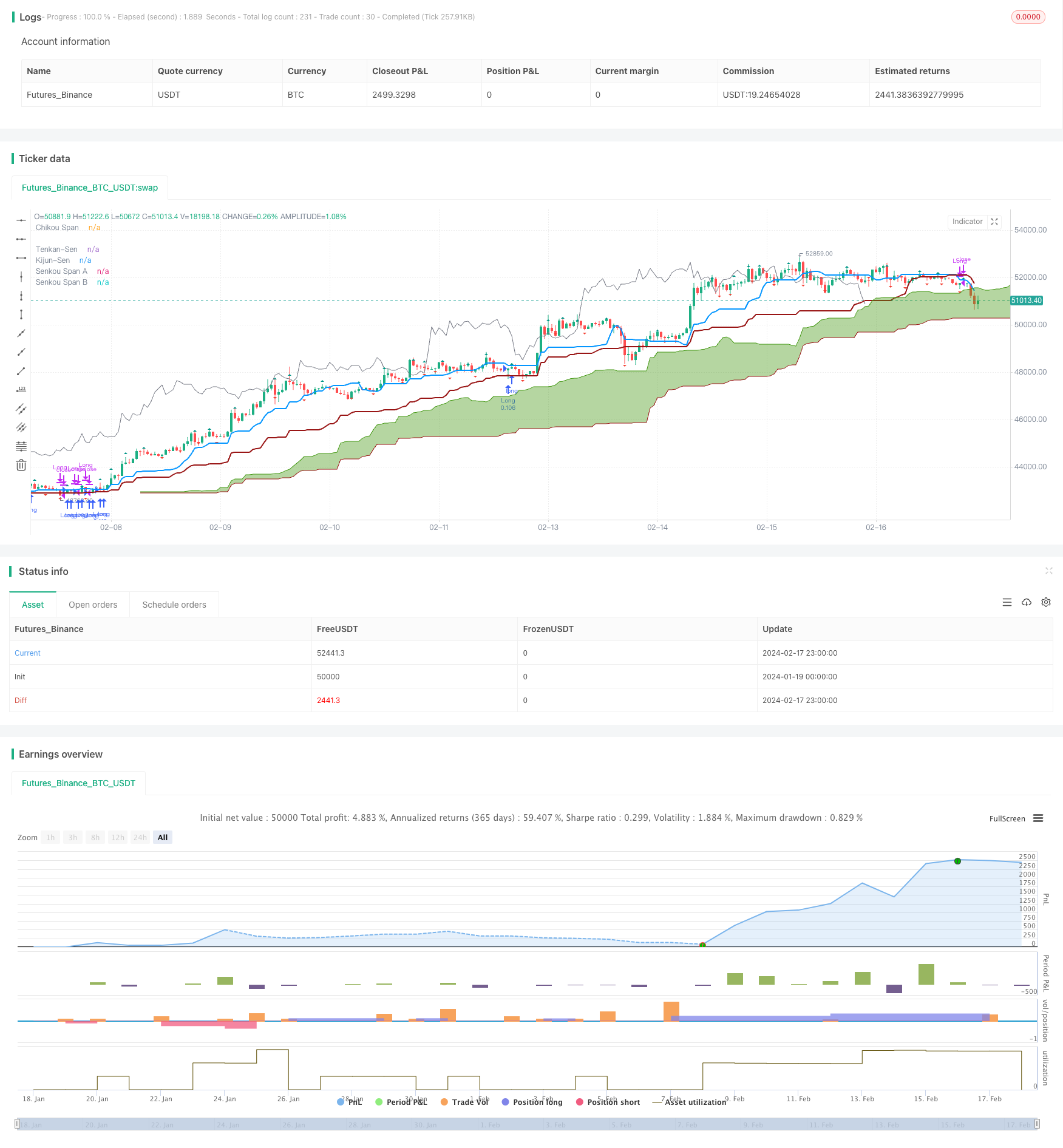The width and height of the screenshot is (1063, 1148).
Task: Click the Senkou Span B legend label
Action: tap(61, 282)
